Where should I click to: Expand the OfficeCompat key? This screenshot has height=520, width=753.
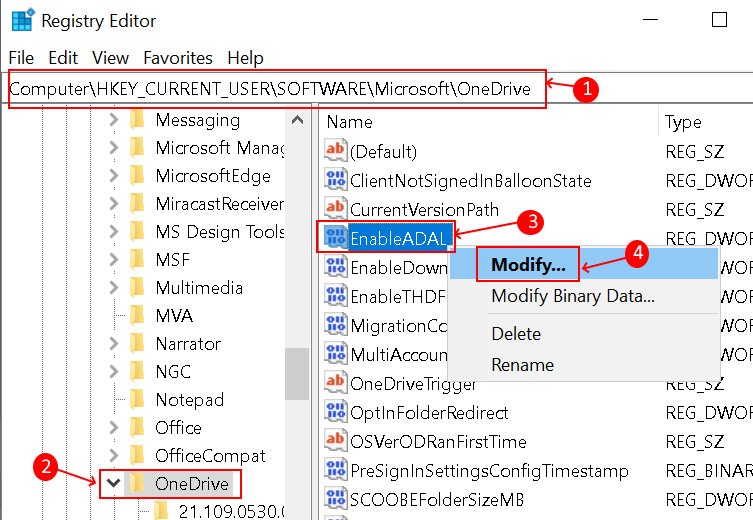(x=113, y=455)
